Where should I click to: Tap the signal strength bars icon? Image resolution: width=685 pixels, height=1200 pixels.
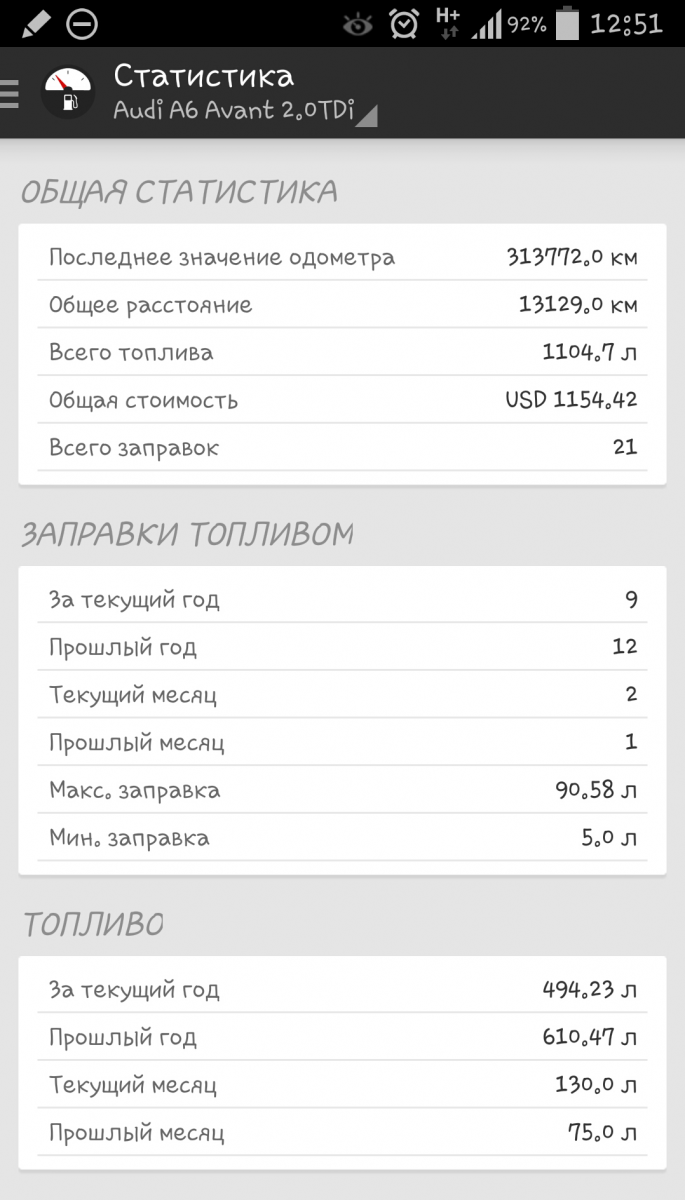(x=487, y=24)
